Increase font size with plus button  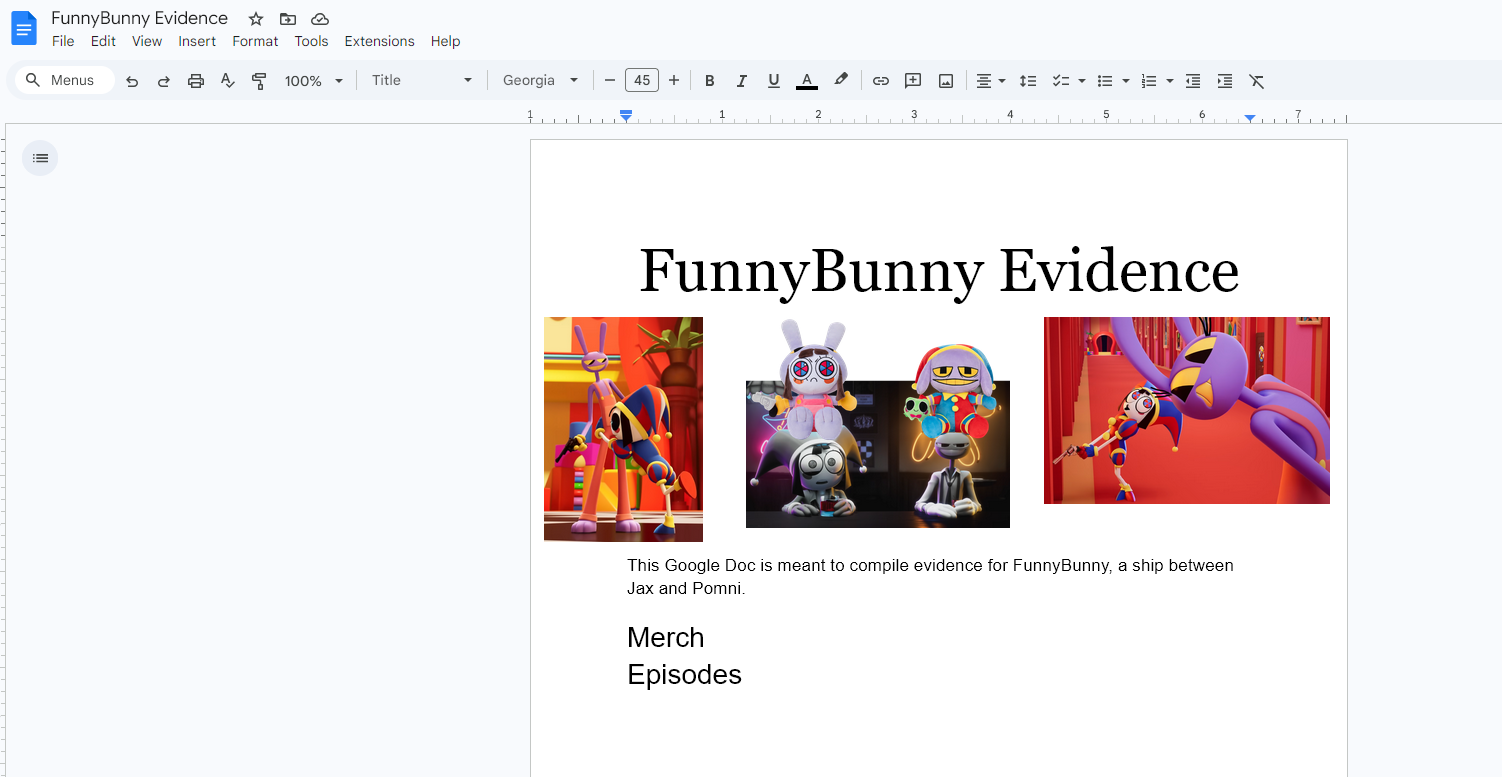pos(674,81)
